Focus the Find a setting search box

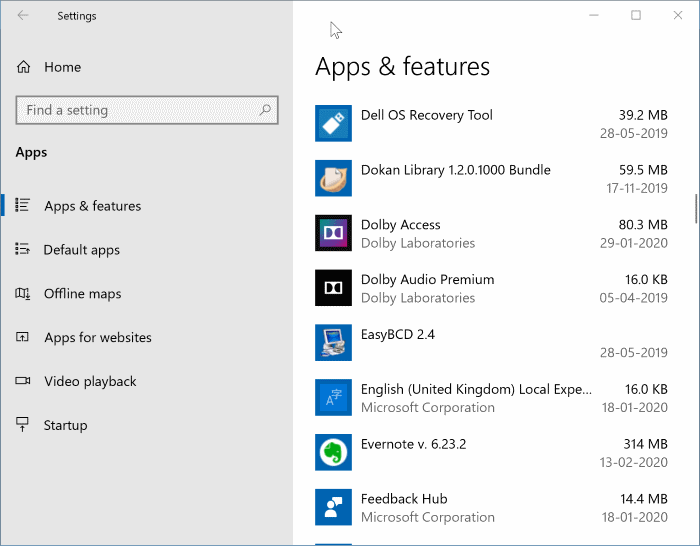(147, 110)
